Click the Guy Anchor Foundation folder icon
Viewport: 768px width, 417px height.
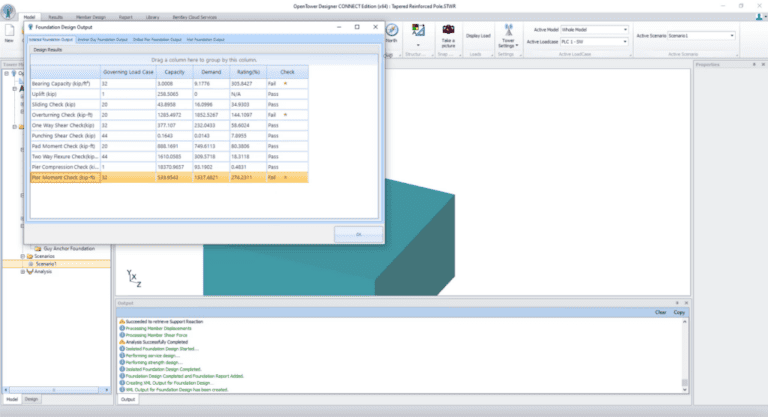[x=38, y=248]
